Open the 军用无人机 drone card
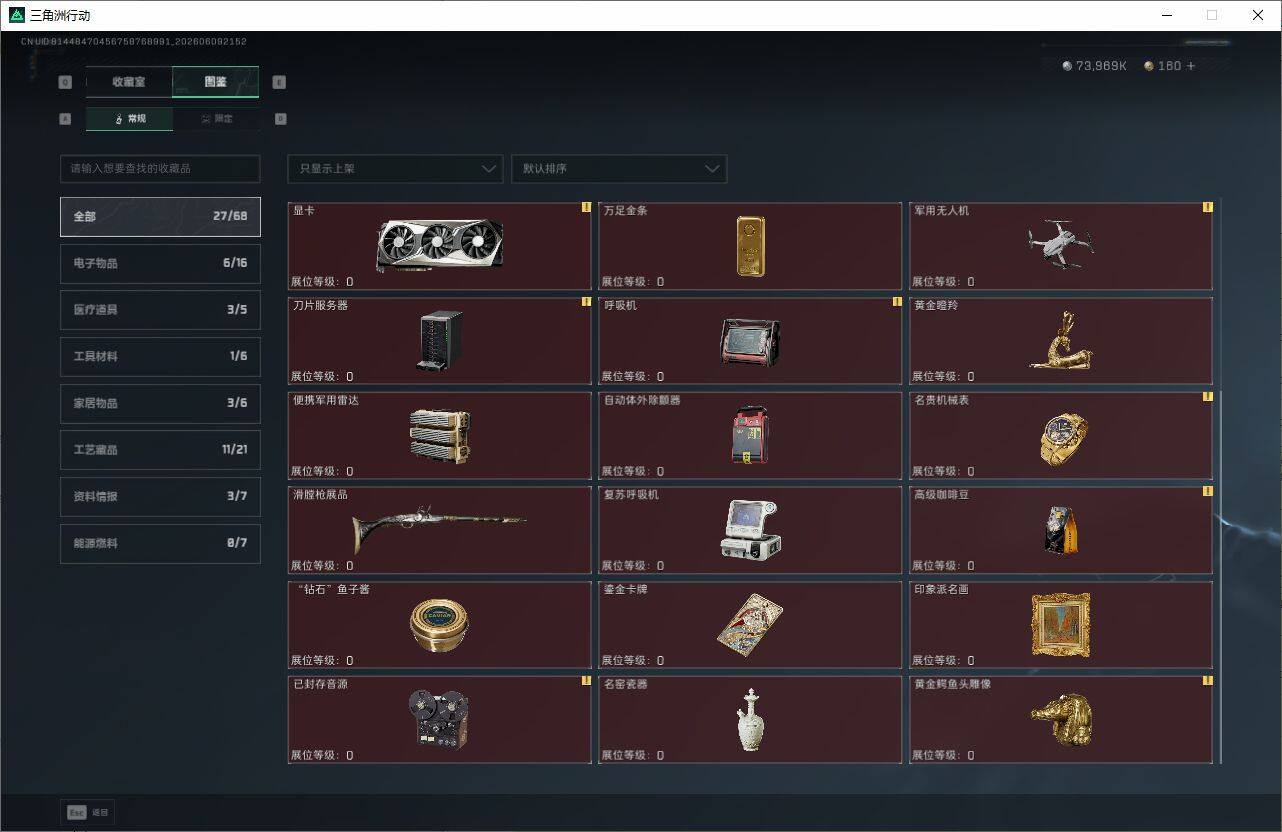 tap(1061, 246)
